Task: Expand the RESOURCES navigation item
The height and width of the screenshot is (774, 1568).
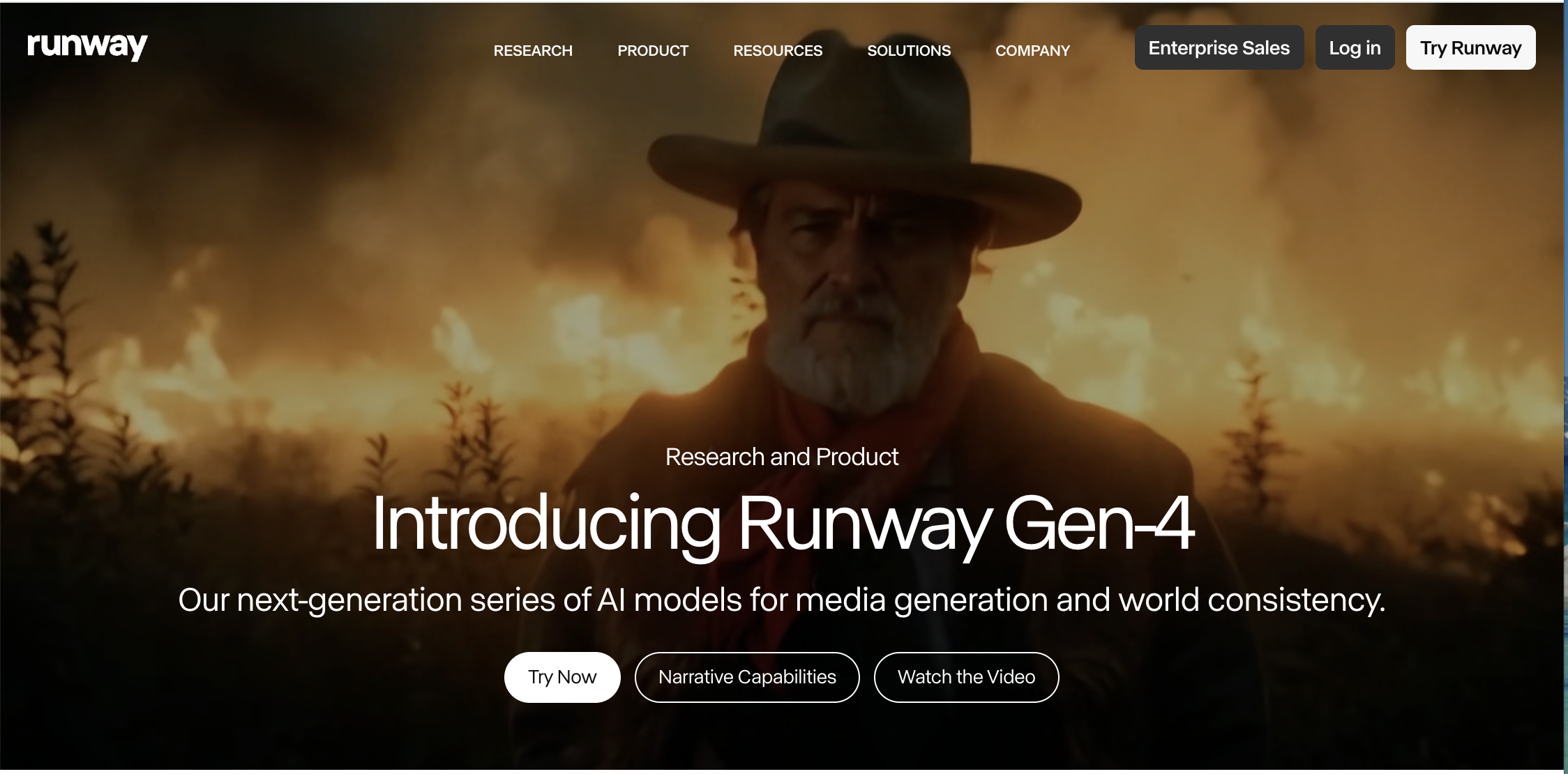Action: coord(778,50)
